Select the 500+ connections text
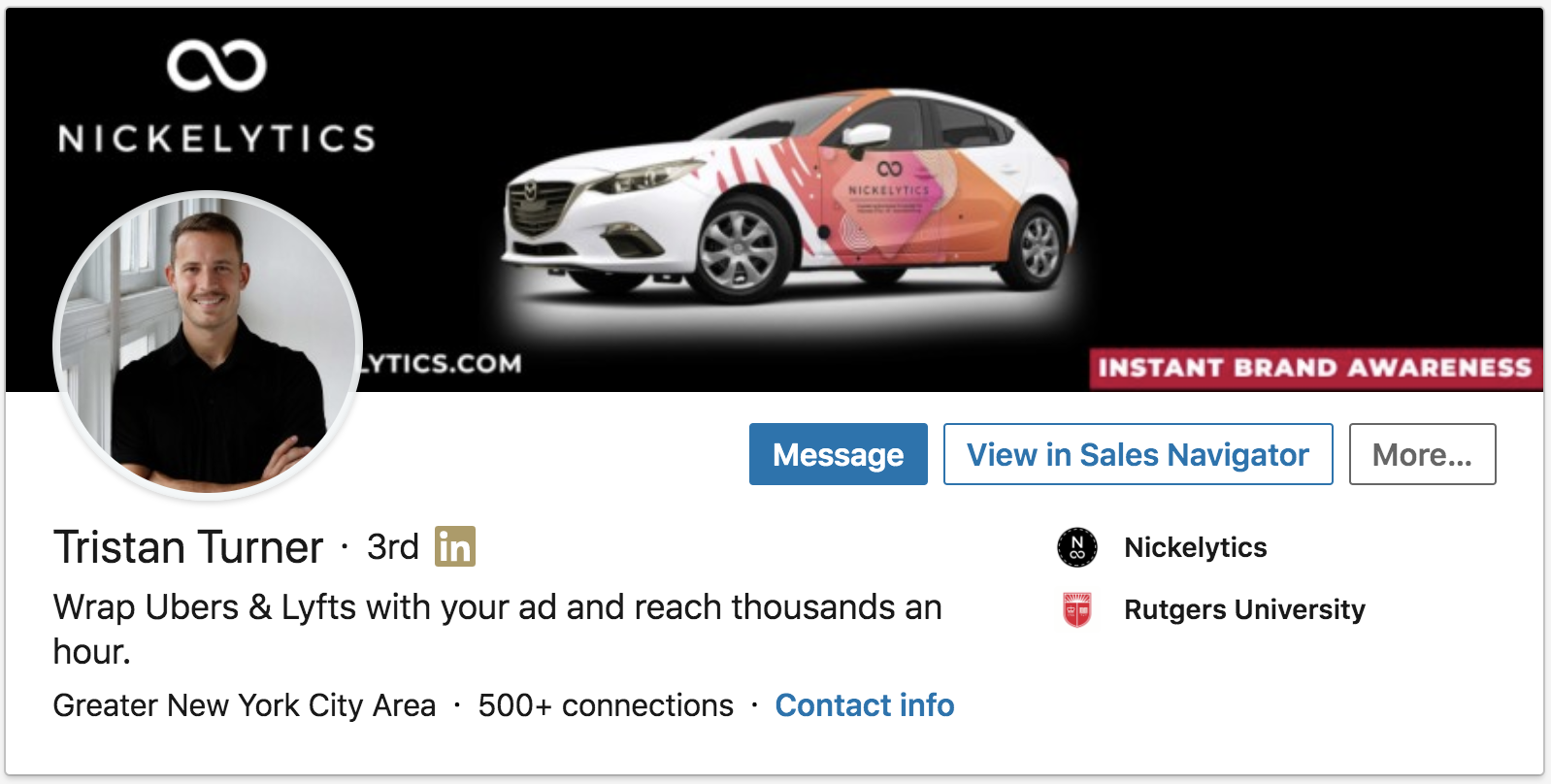This screenshot has width=1551, height=784. (x=606, y=705)
